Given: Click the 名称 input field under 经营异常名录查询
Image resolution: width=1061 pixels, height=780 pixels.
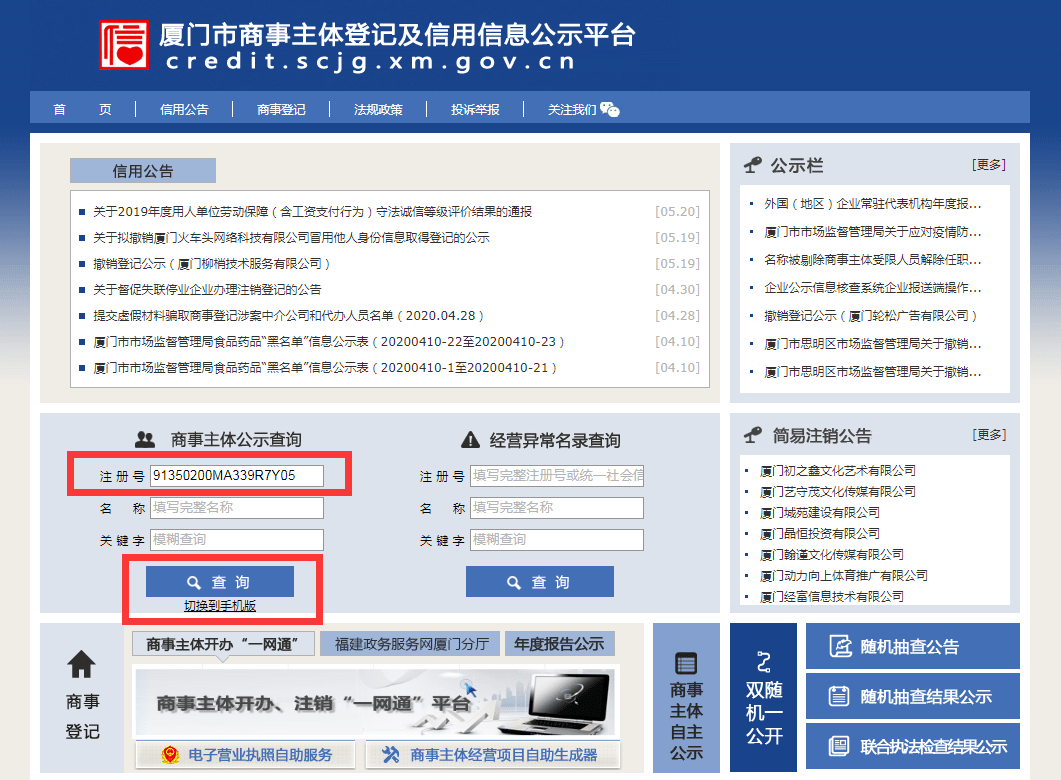Looking at the screenshot, I should pos(556,508).
